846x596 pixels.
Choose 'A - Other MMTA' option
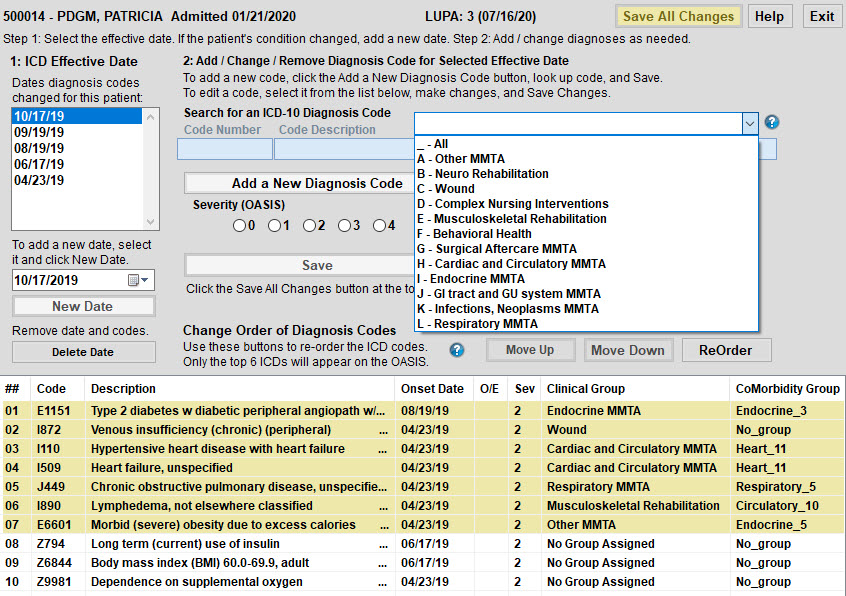586,159
